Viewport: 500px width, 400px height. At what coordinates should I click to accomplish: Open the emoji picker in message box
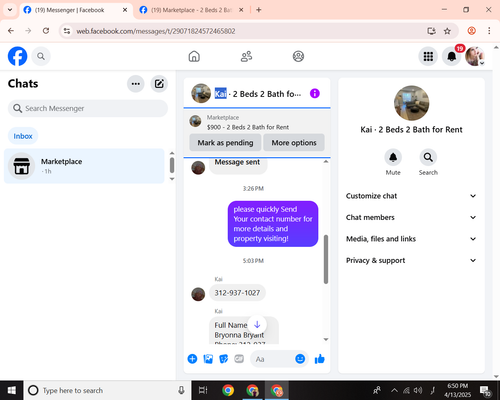coord(300,359)
